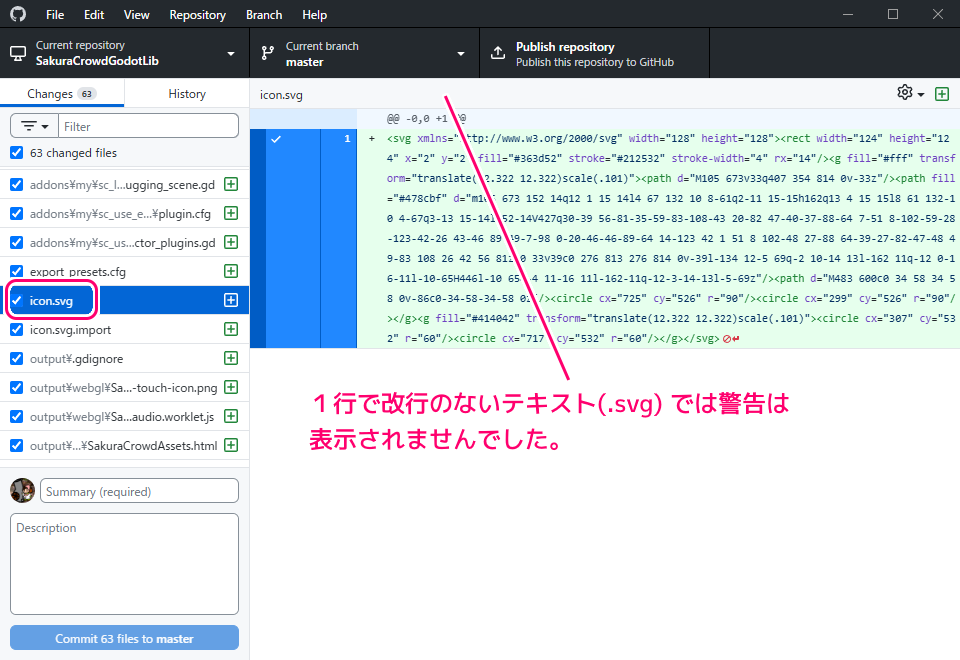Open the filter options dropdown
Image resolution: width=960 pixels, height=660 pixels.
[x=35, y=127]
